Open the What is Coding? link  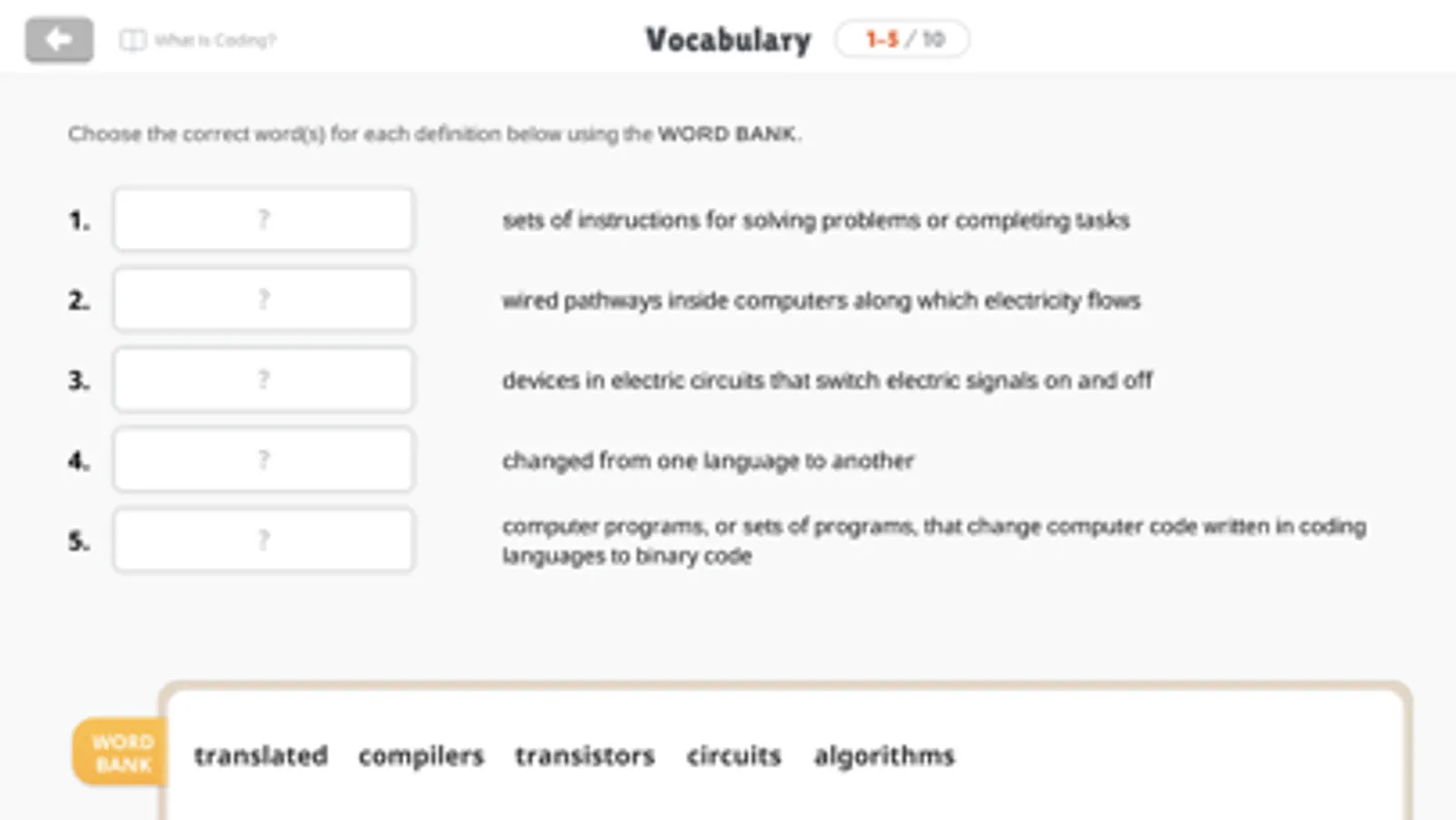pos(215,40)
